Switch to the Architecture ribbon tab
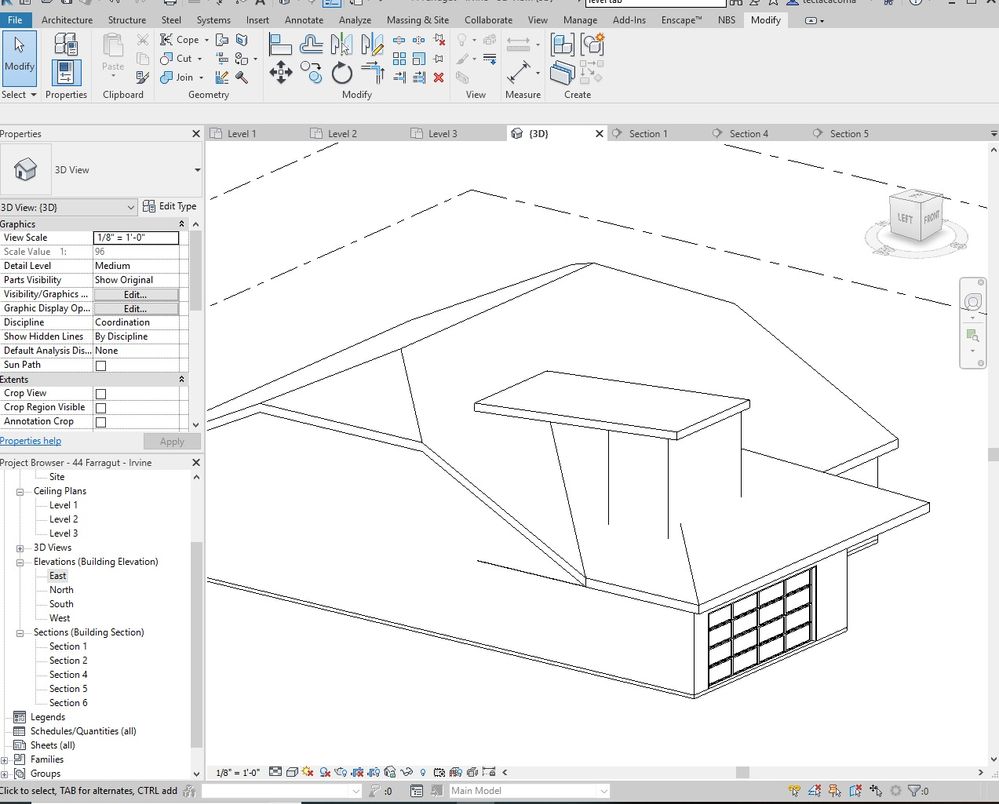This screenshot has width=999, height=804. click(66, 19)
